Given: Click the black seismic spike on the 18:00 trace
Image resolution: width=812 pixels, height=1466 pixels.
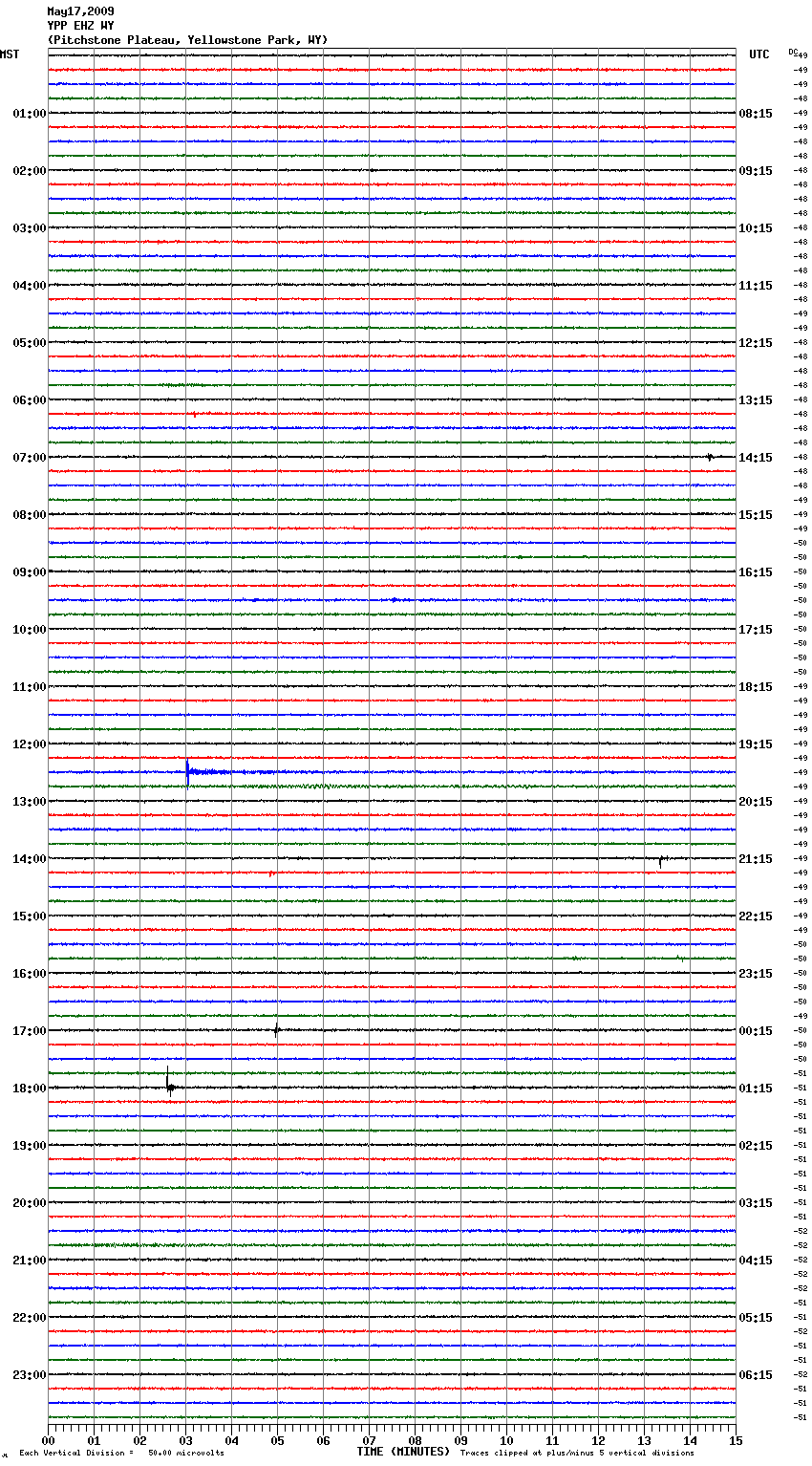Looking at the screenshot, I should click(x=169, y=1082).
